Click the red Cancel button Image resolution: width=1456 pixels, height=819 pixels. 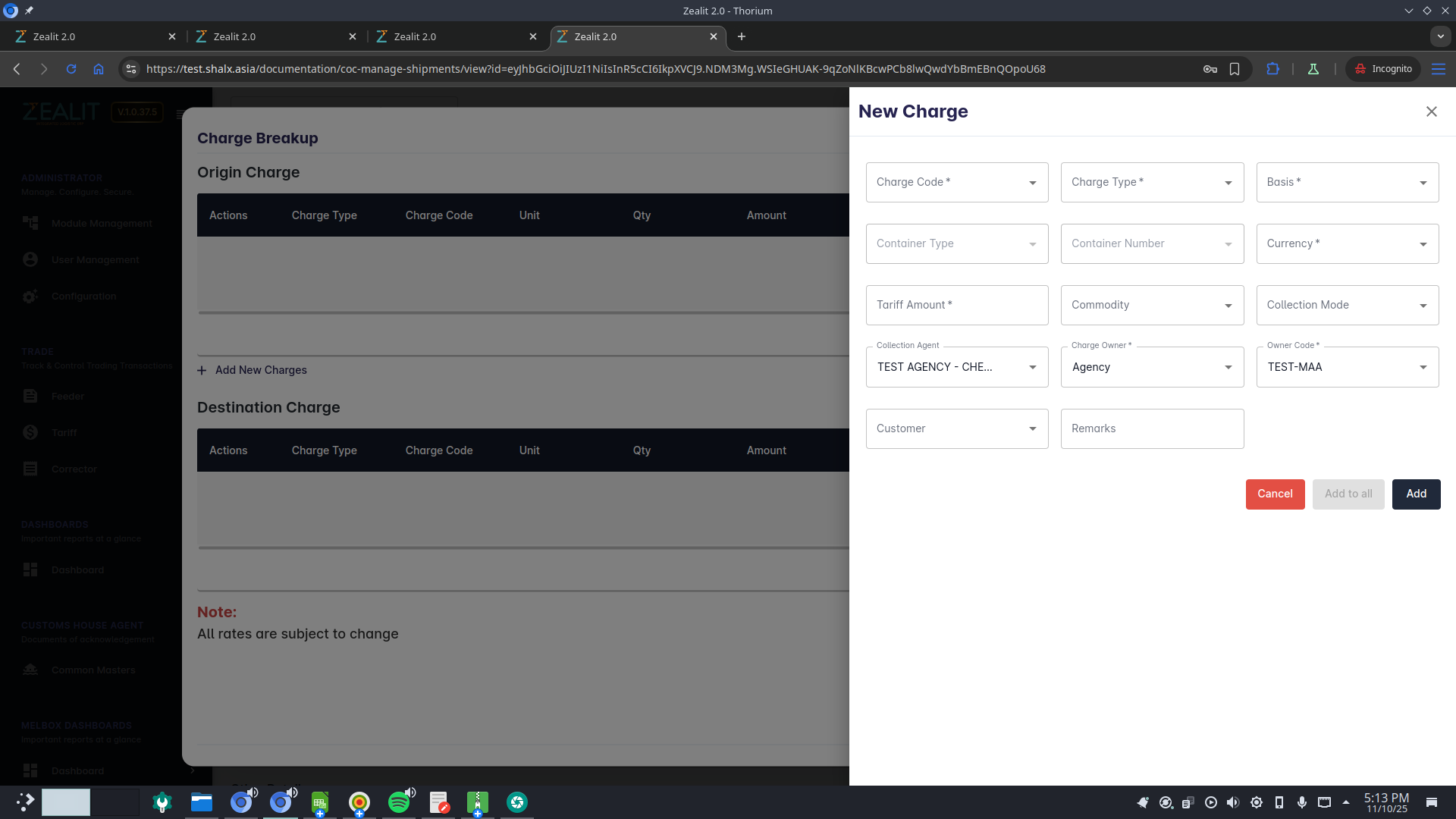(x=1275, y=494)
